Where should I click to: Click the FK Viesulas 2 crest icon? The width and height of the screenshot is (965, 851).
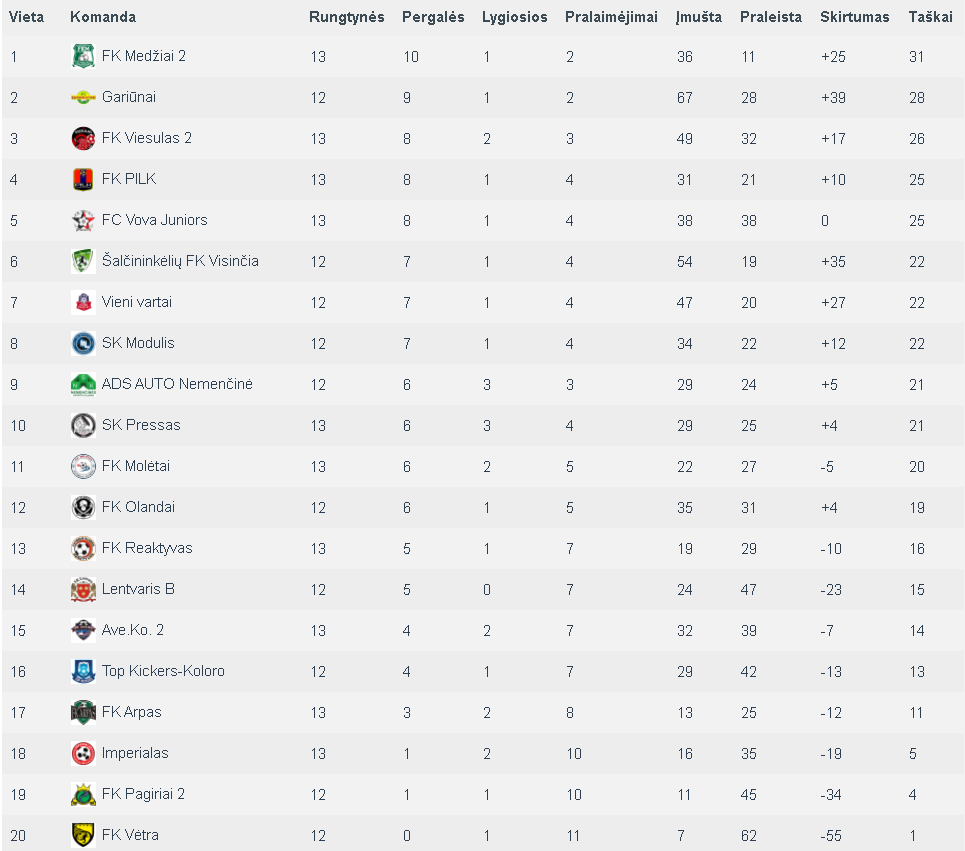click(x=83, y=138)
